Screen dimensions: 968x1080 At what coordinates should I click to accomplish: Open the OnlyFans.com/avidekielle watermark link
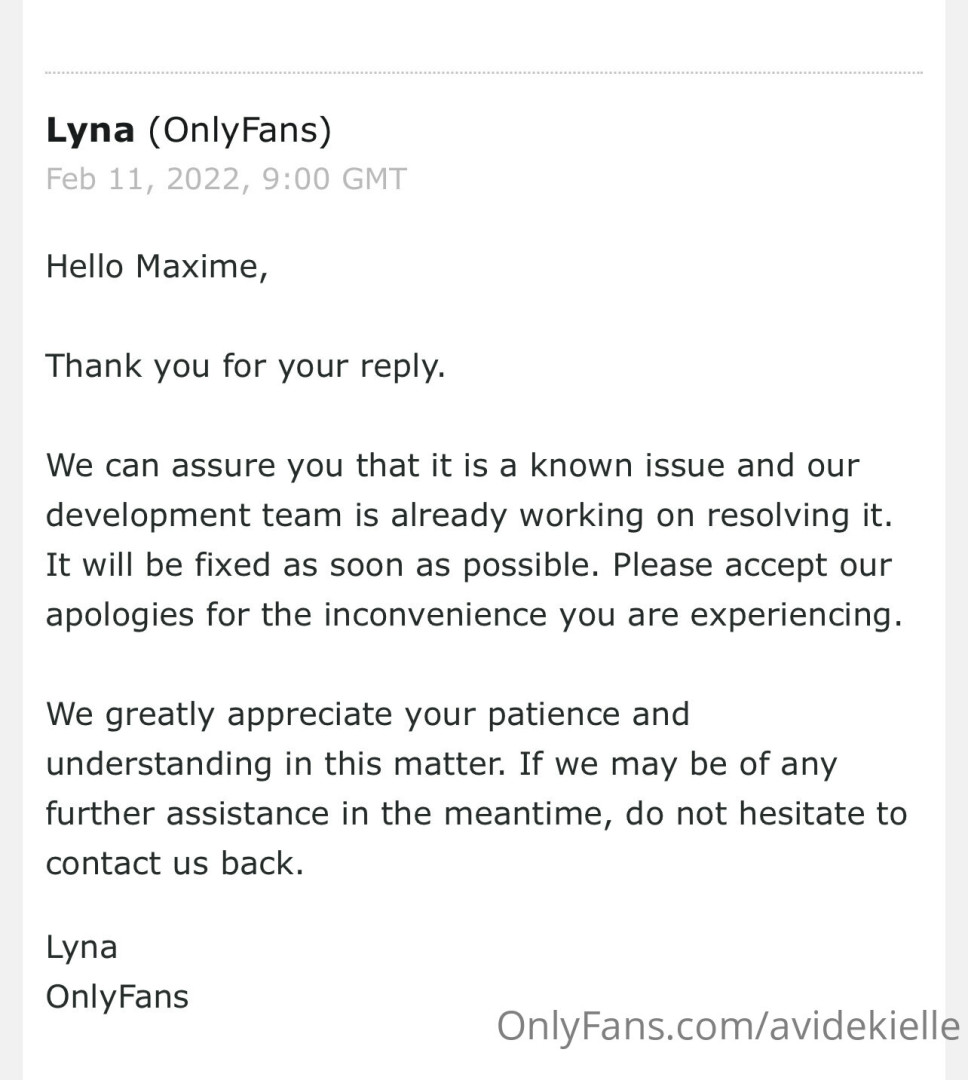(x=728, y=1026)
